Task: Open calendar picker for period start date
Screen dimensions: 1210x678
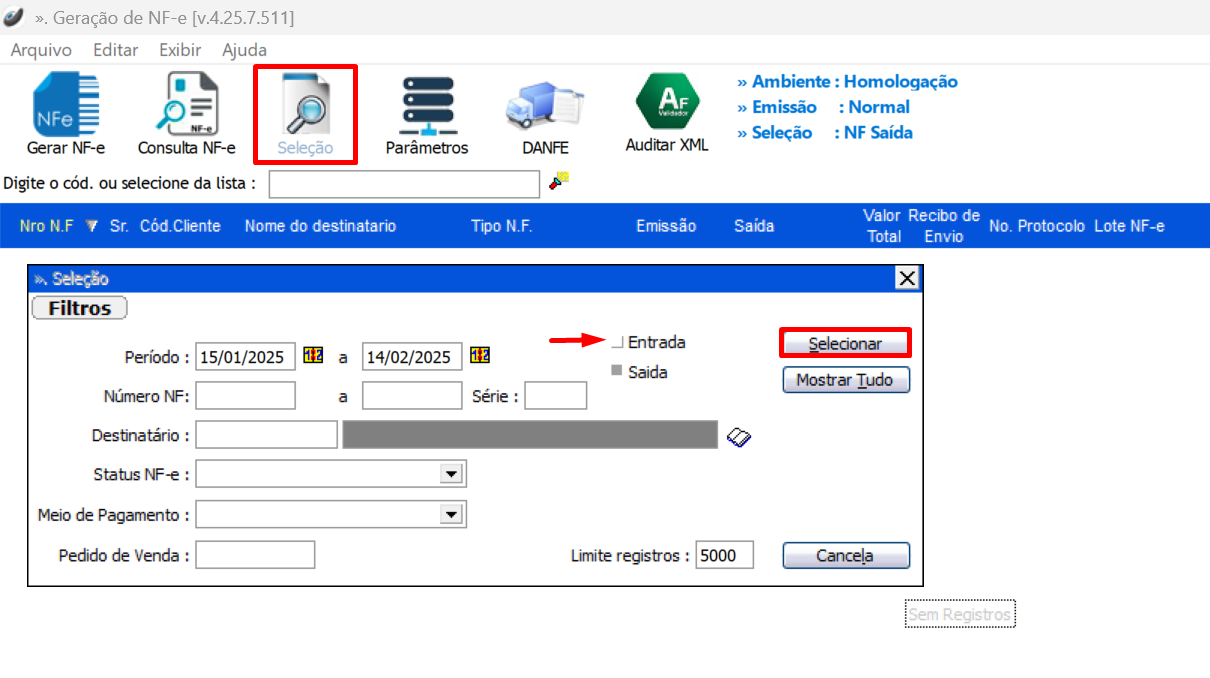Action: [x=313, y=356]
